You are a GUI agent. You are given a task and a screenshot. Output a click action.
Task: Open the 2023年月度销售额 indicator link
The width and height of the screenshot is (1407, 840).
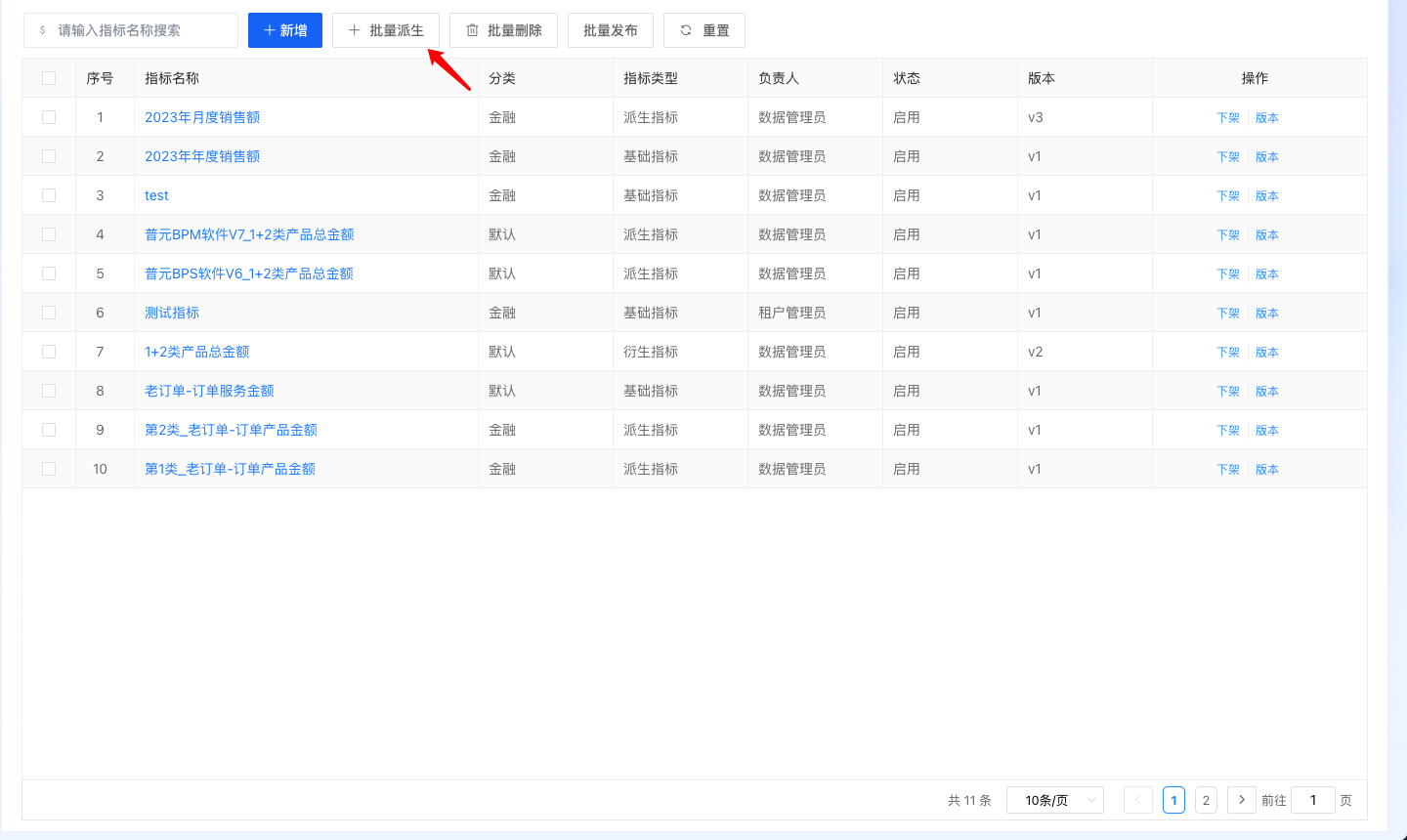[x=202, y=117]
